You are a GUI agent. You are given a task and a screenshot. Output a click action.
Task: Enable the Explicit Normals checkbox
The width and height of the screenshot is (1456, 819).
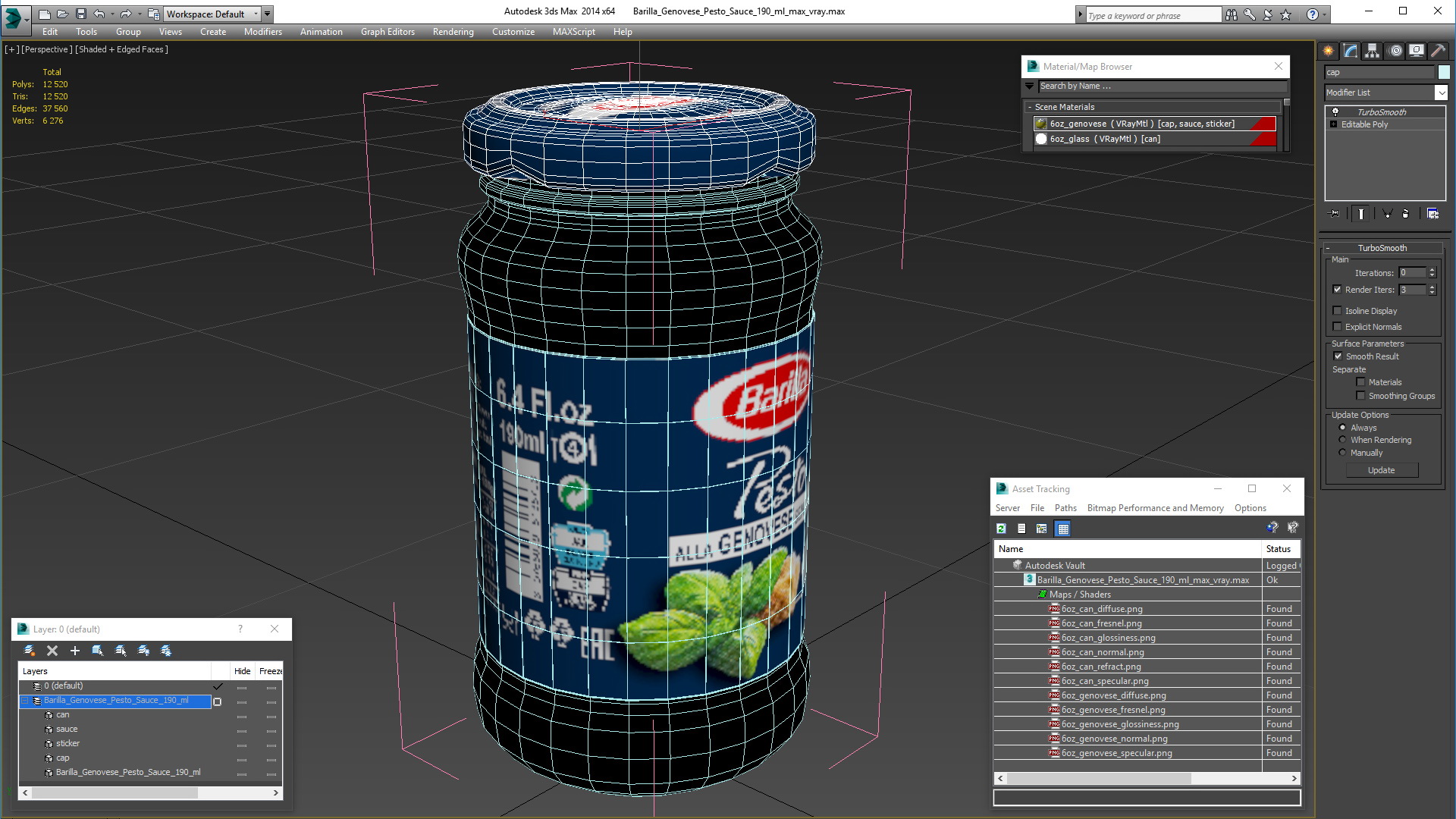pos(1338,327)
